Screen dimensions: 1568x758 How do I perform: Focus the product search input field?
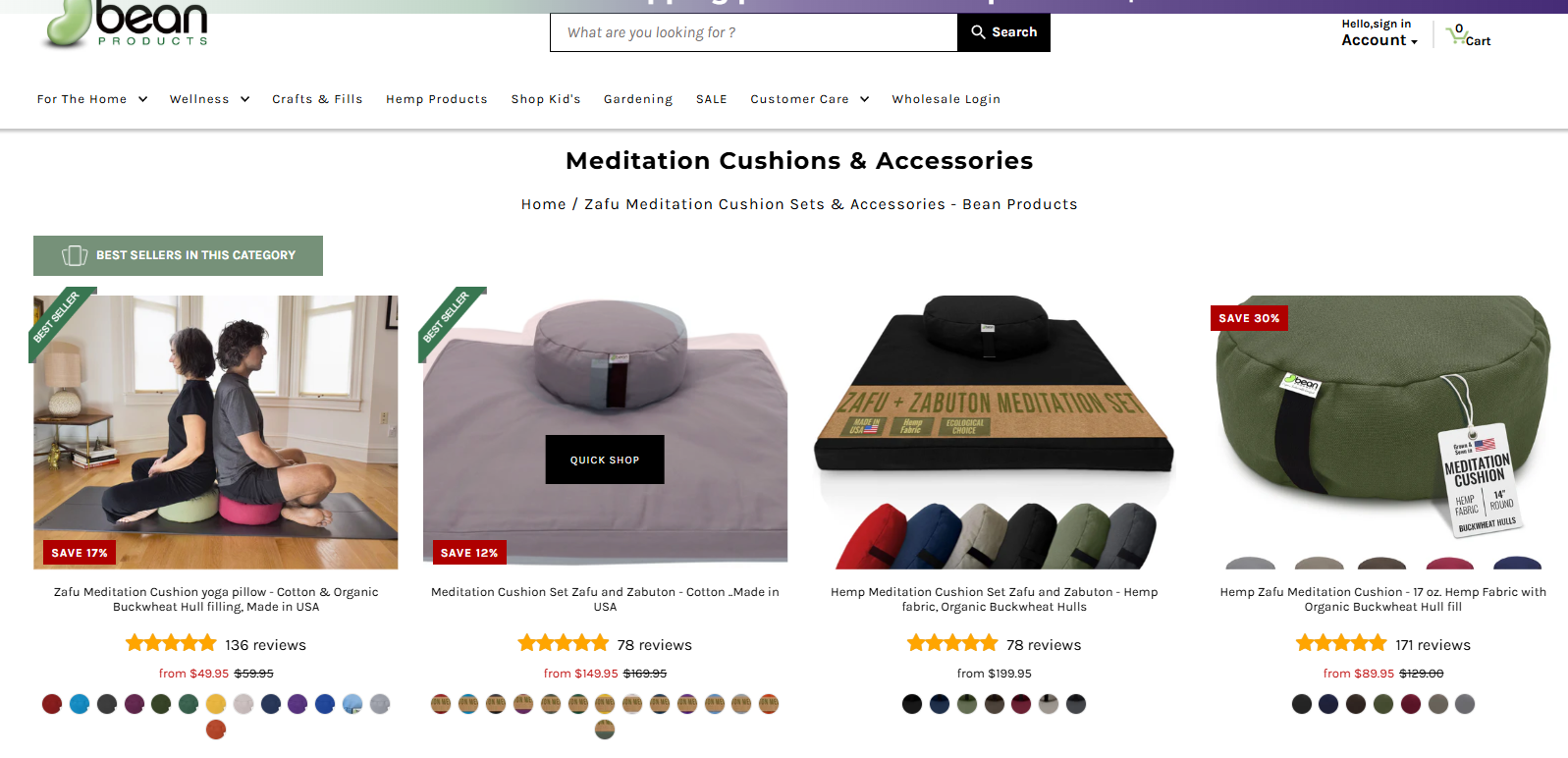click(754, 32)
